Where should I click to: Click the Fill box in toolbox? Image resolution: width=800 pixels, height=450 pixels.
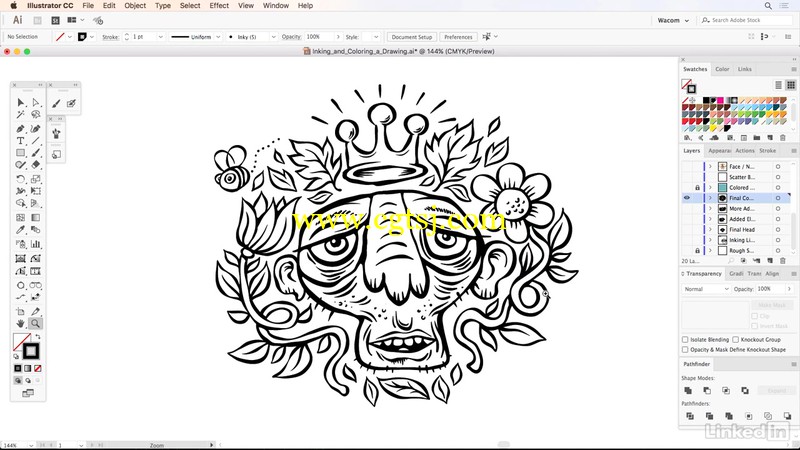(21, 342)
